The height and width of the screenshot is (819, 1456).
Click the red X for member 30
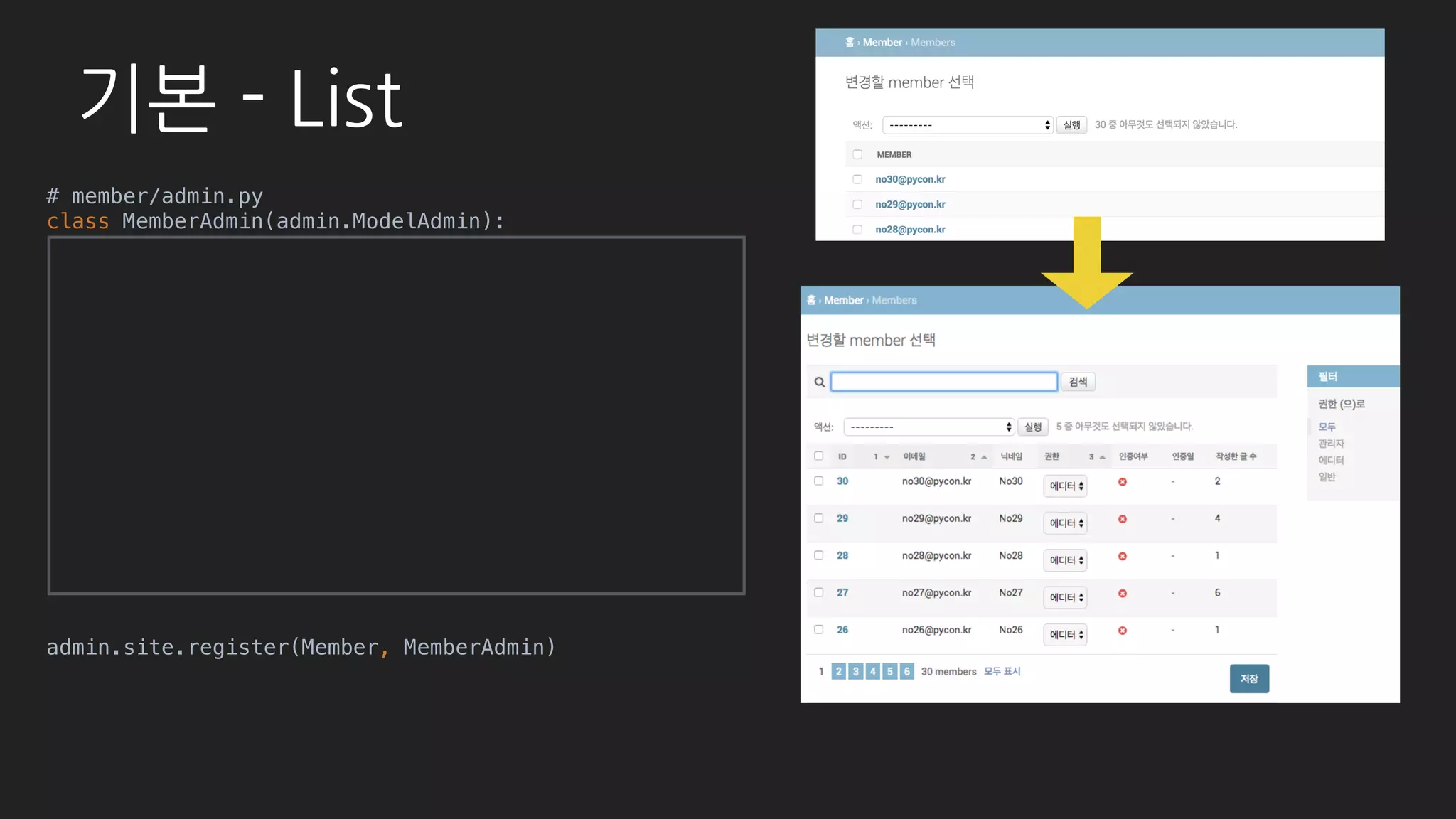pos(1123,482)
